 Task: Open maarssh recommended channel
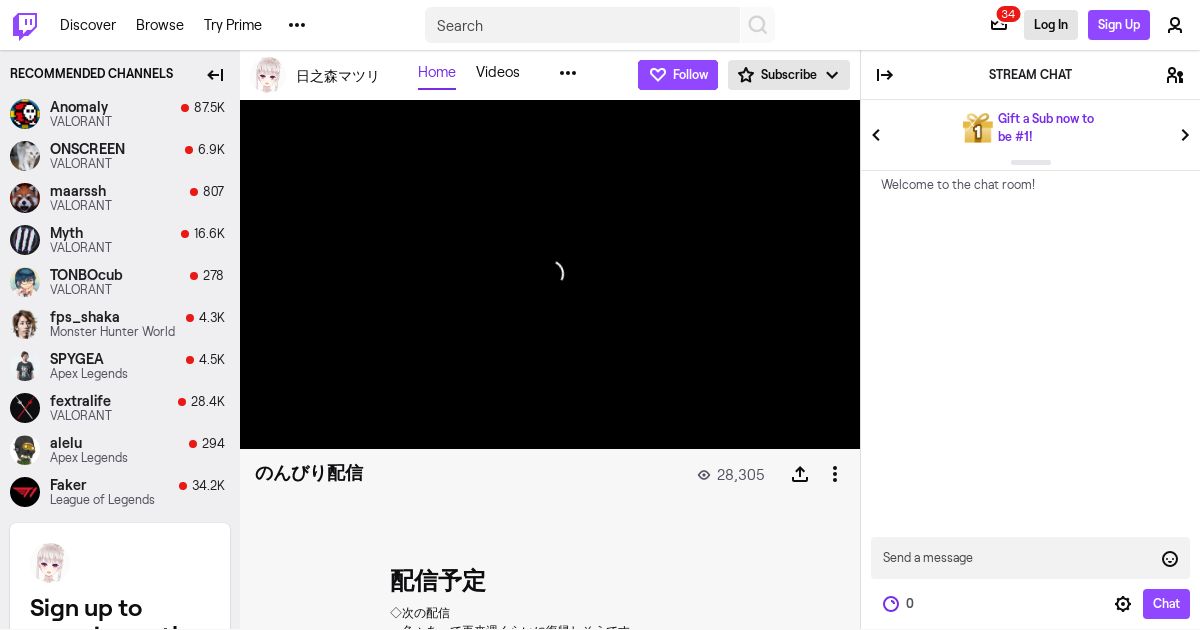pos(120,198)
